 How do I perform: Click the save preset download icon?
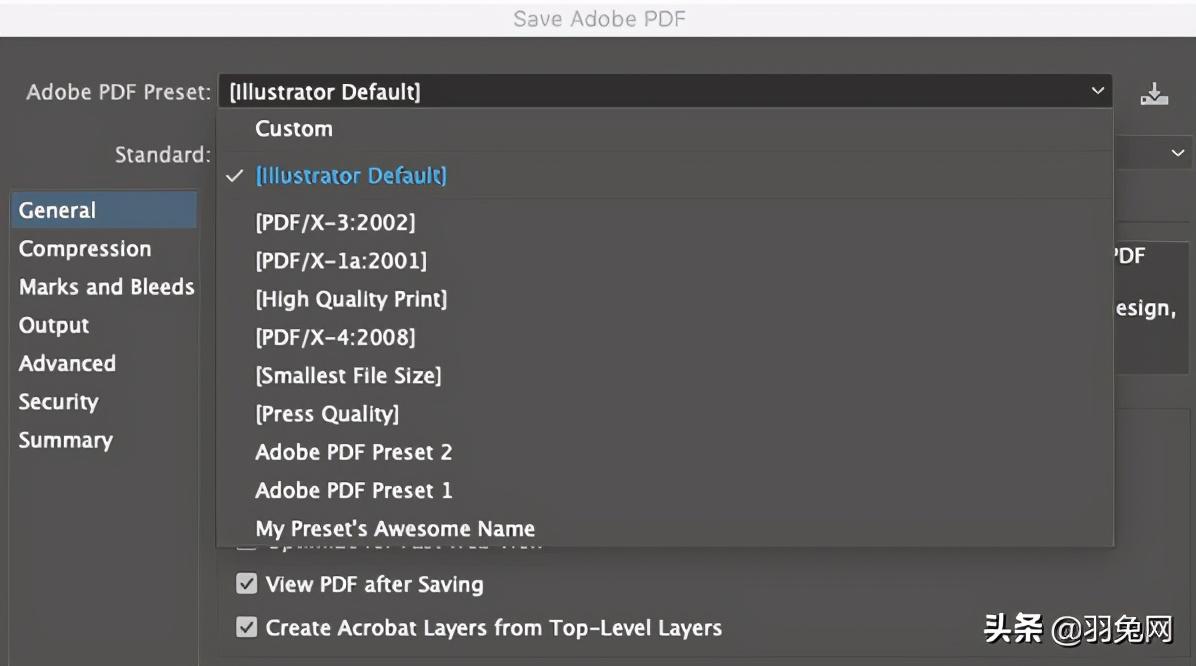point(1154,94)
